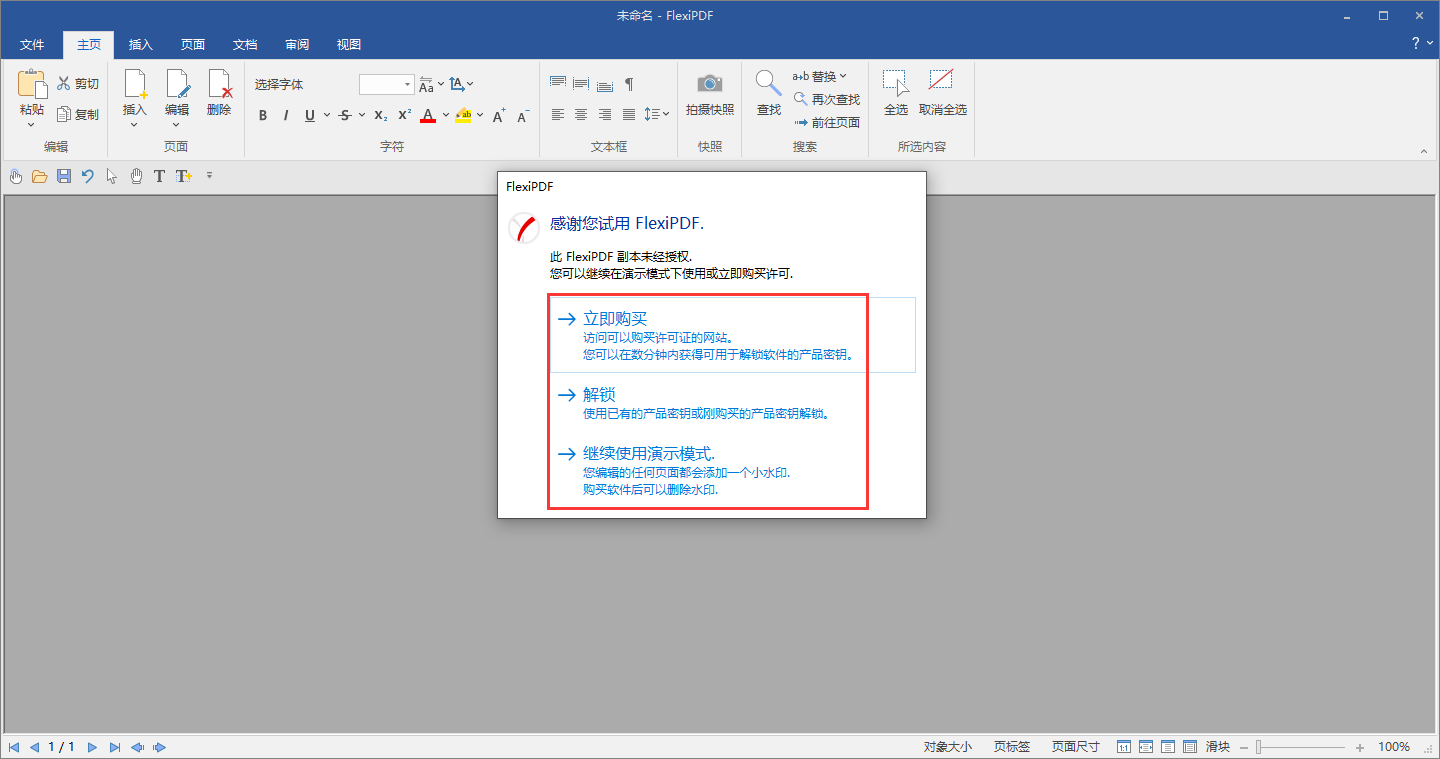Select the arrow pointer tool in quick toolbar
1440x759 pixels.
click(112, 176)
